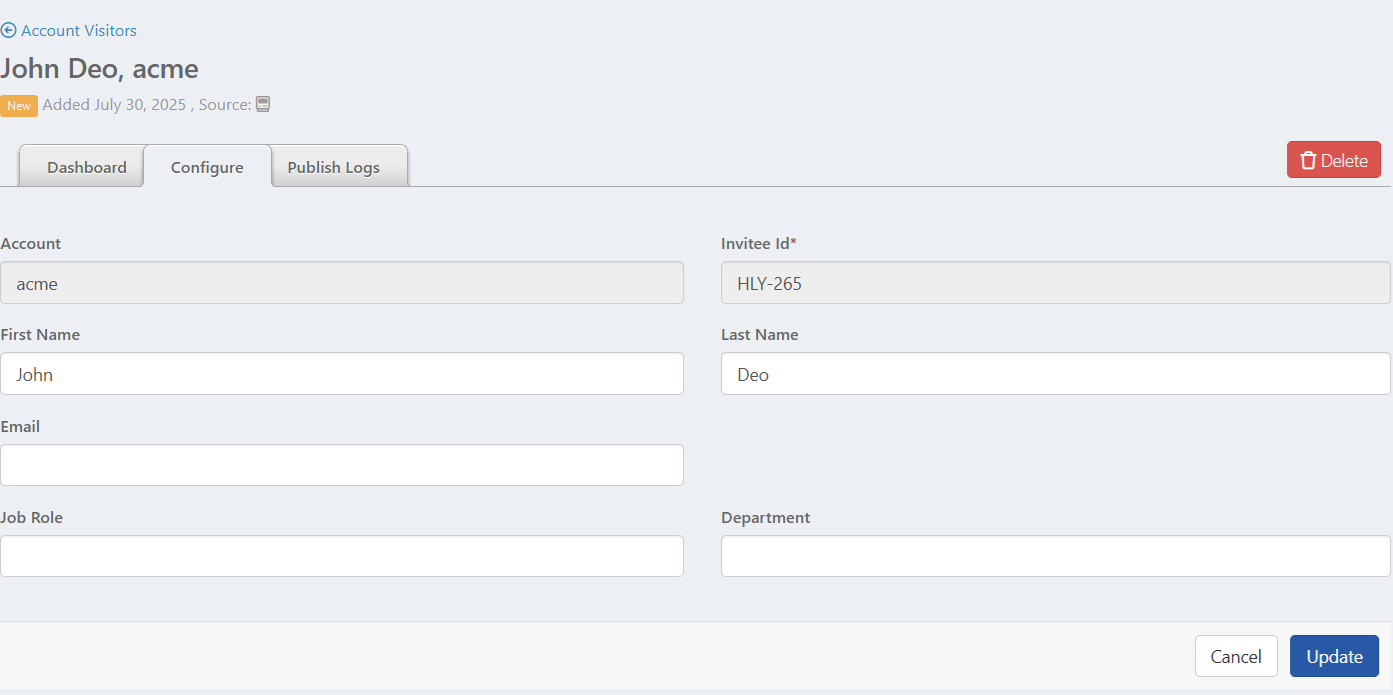Click the blue Update button

click(1334, 656)
